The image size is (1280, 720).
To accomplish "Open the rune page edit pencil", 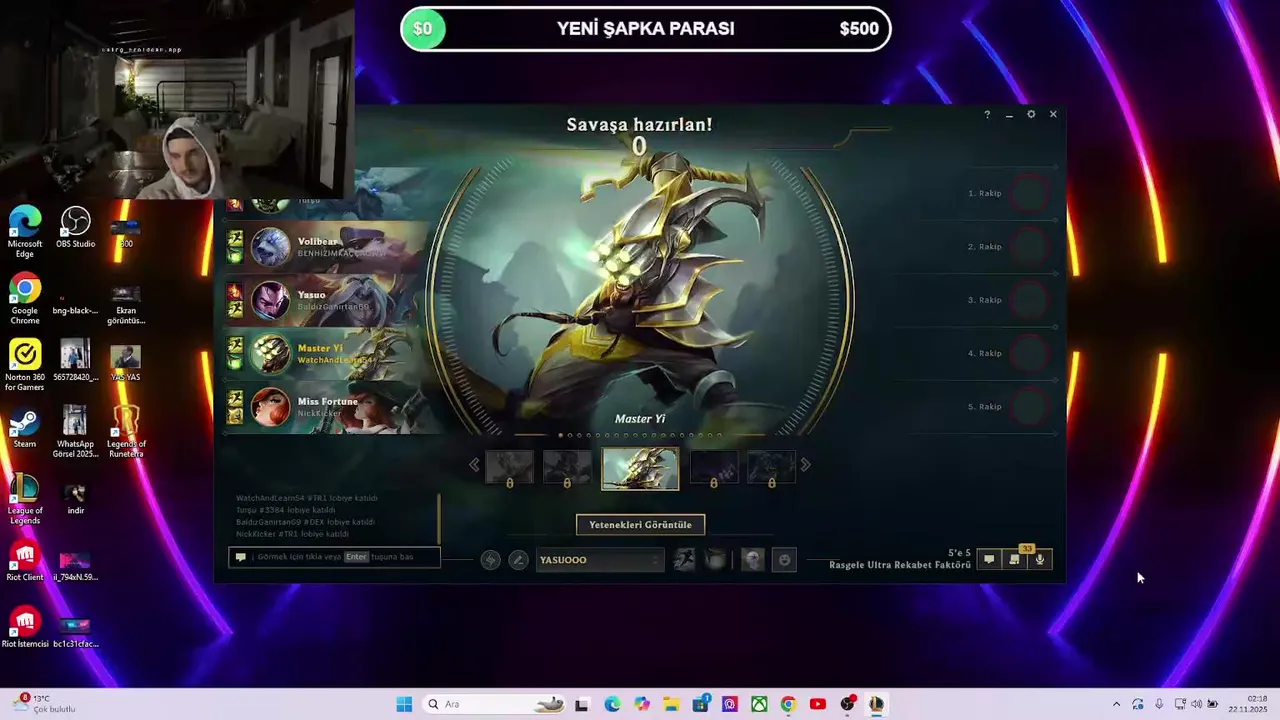I will point(518,560).
